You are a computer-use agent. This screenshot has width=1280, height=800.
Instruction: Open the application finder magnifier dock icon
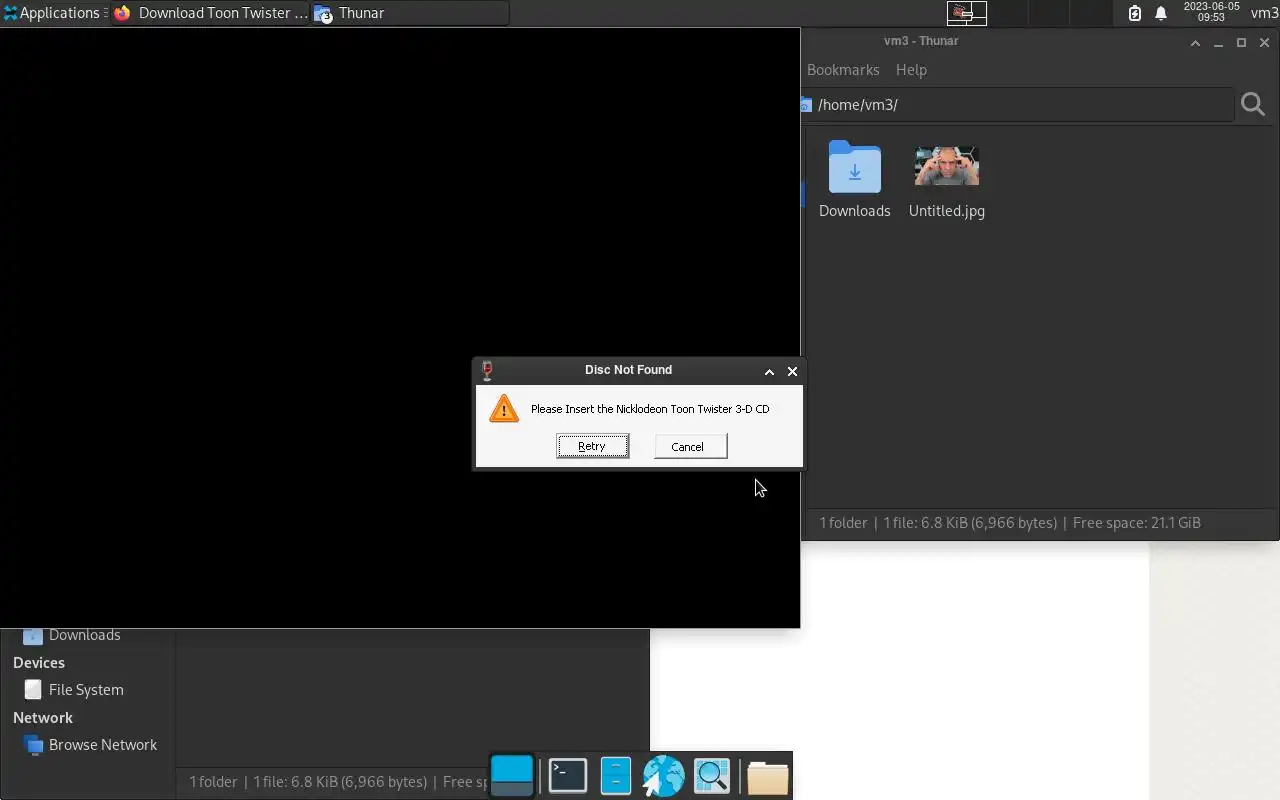pos(712,776)
